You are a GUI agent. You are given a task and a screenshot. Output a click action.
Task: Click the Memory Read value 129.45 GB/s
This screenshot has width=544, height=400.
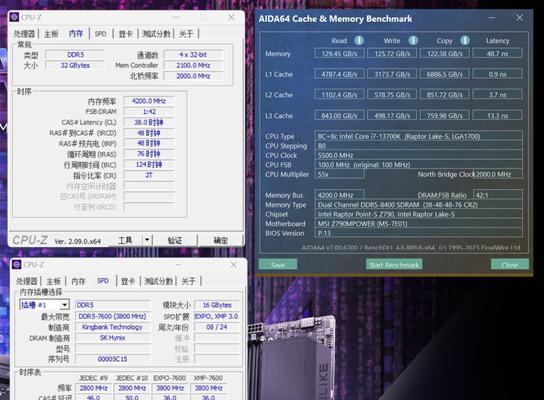pos(339,53)
